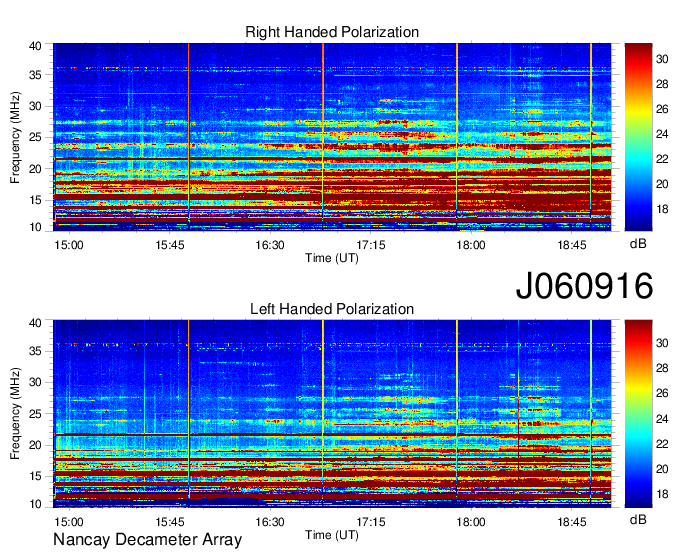680x552 pixels.
Task: Click the Left Handed Polarization title
Action: coord(332,309)
